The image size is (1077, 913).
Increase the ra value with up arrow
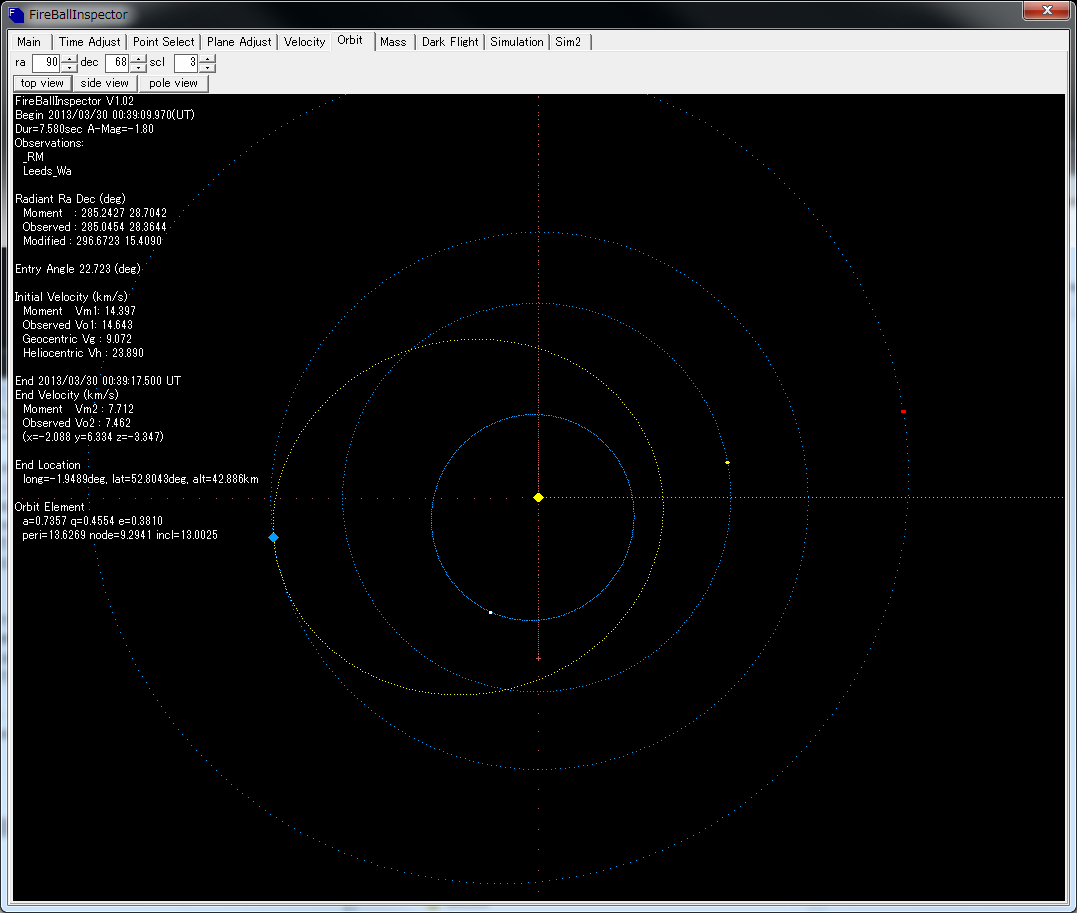coord(69,58)
